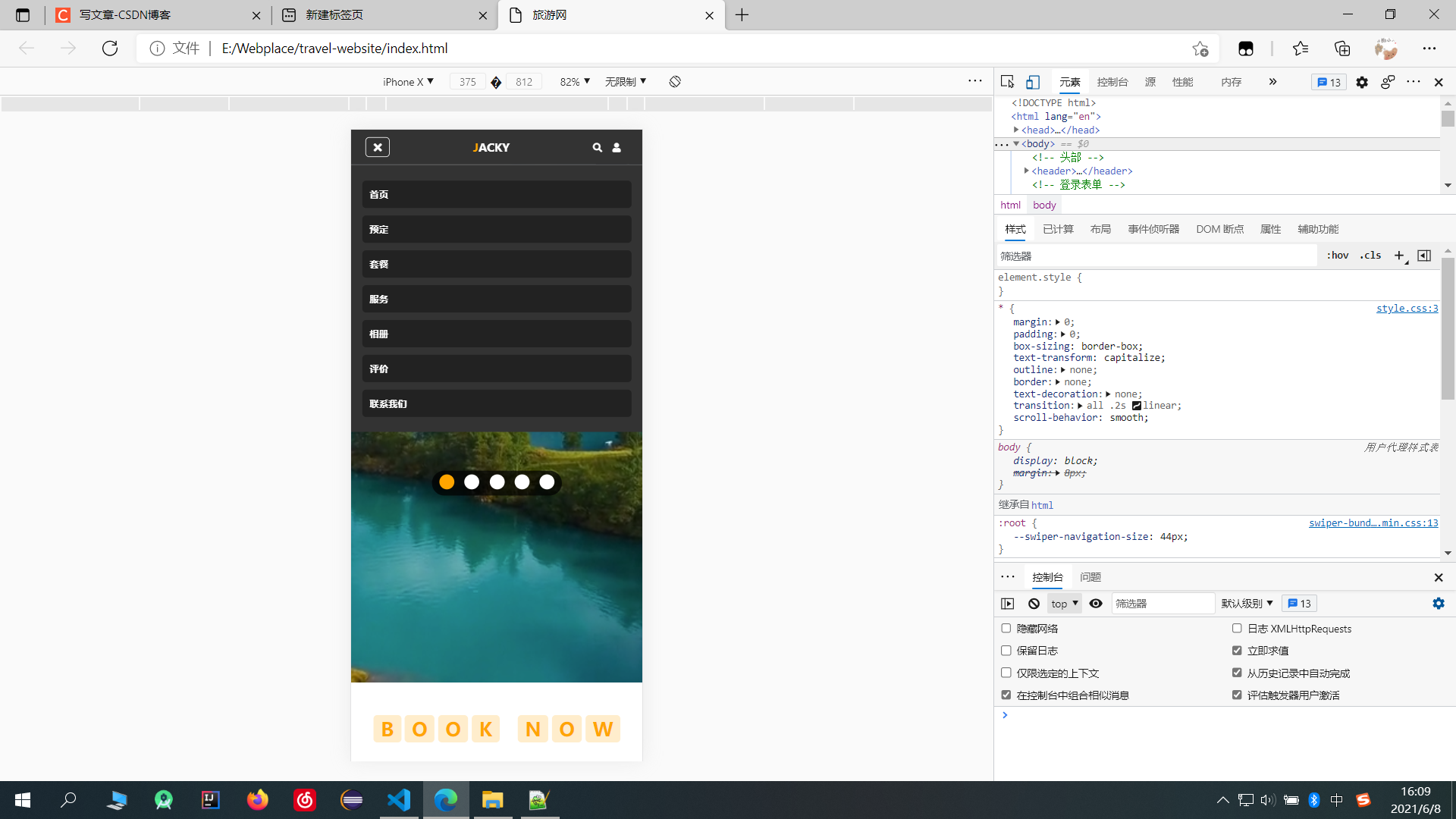
Task: Click the BOOK NOW button
Action: coord(496,729)
